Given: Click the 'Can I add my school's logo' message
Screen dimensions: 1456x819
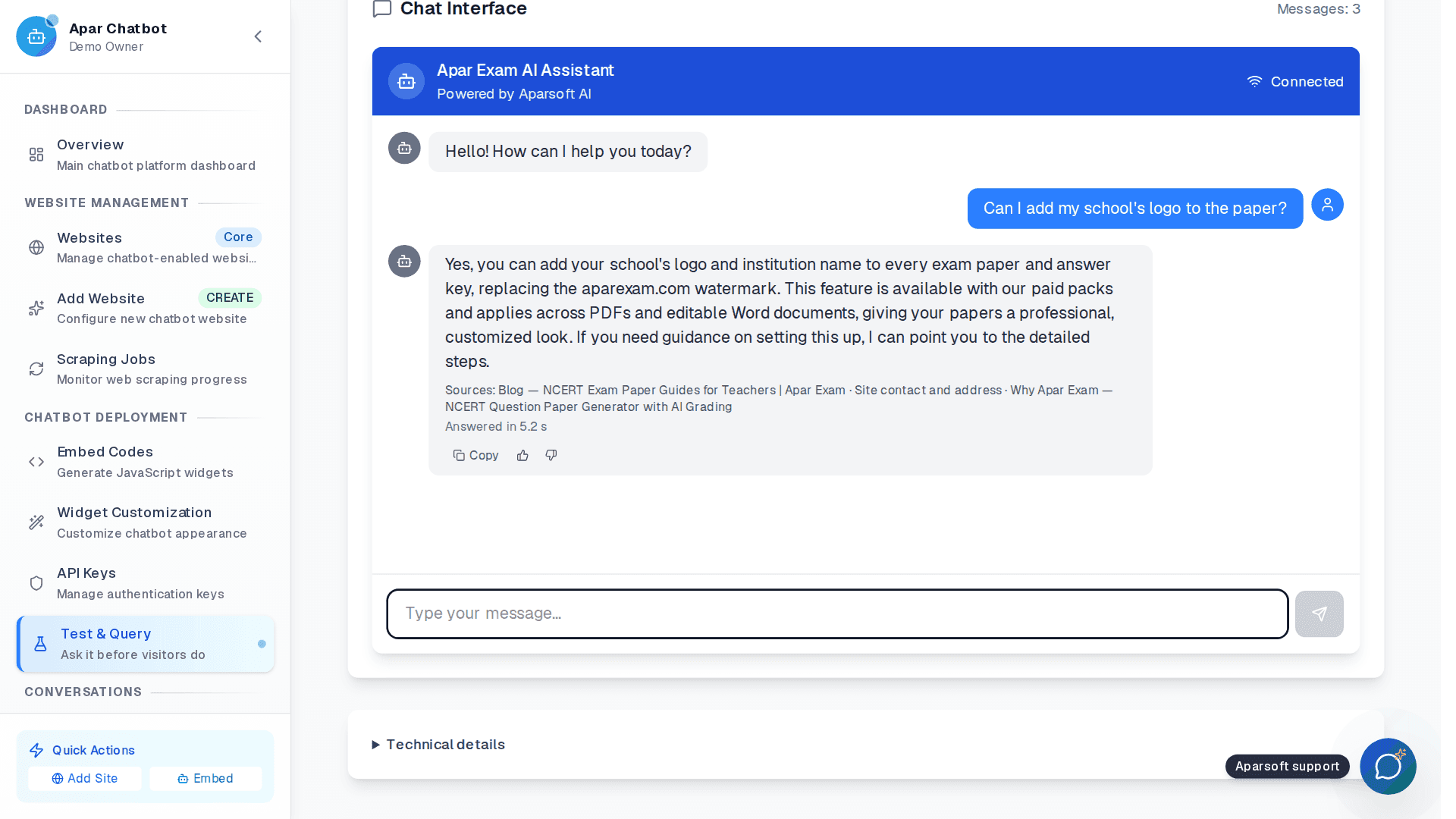Looking at the screenshot, I should click(x=1134, y=209).
